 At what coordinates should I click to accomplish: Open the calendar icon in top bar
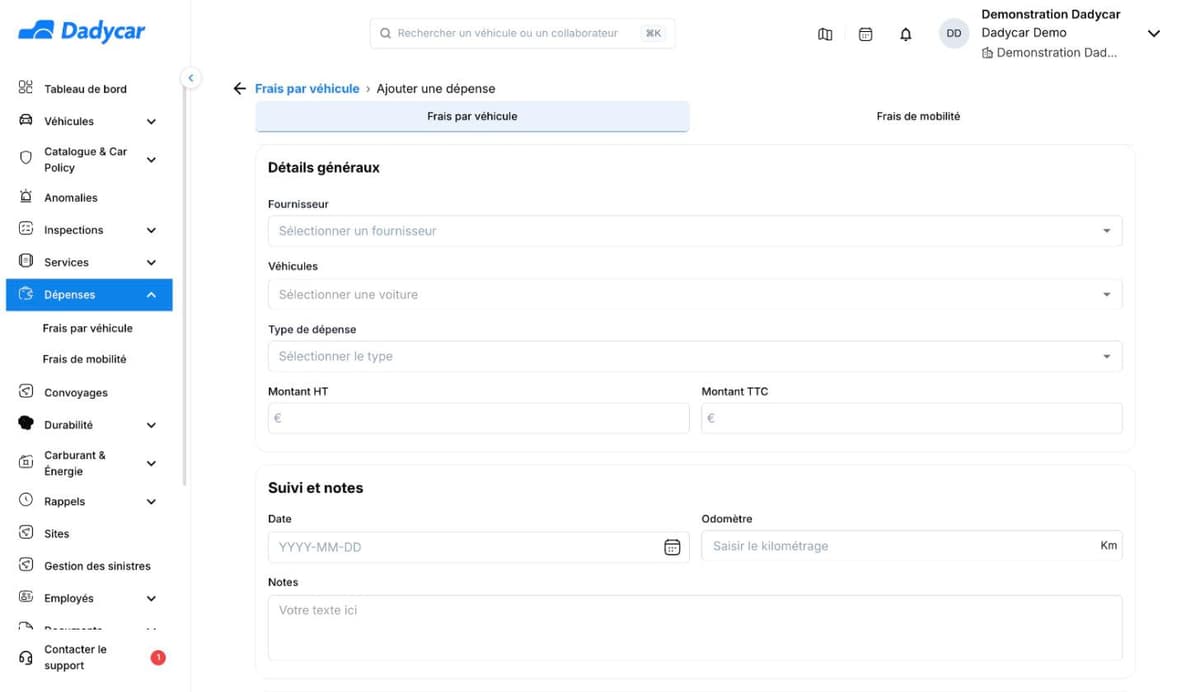pyautogui.click(x=866, y=34)
